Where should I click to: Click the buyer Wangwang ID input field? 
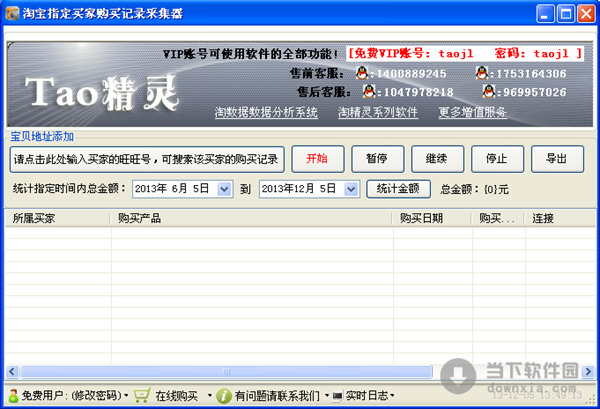147,159
